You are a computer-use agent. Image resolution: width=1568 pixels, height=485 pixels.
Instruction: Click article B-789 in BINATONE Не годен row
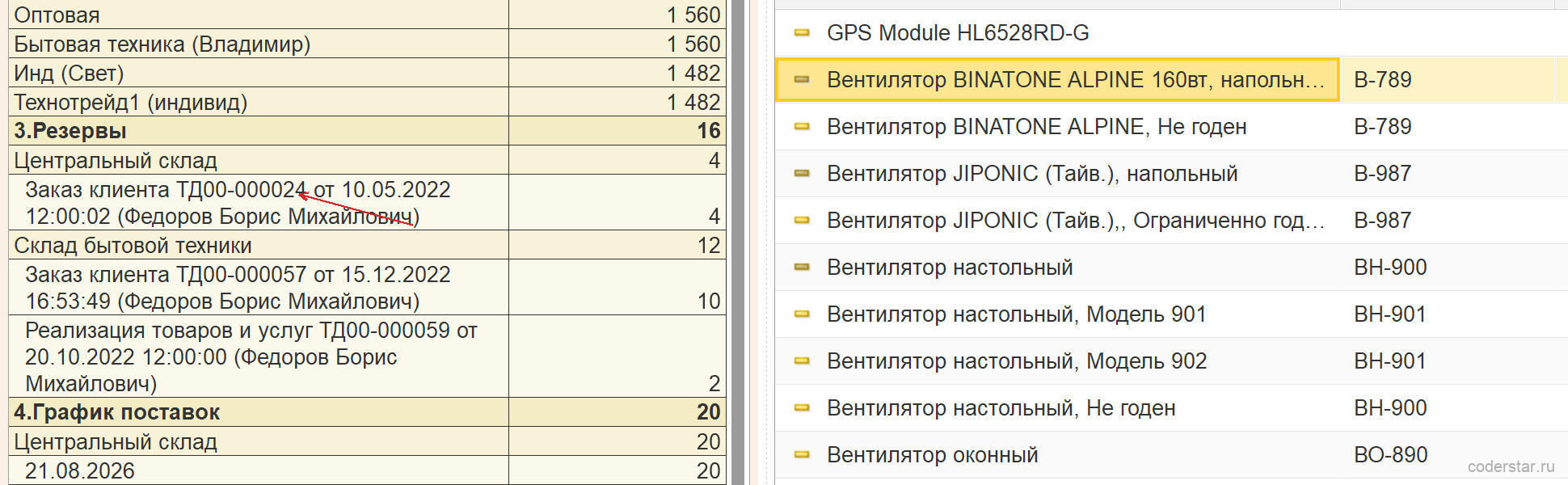1383,127
